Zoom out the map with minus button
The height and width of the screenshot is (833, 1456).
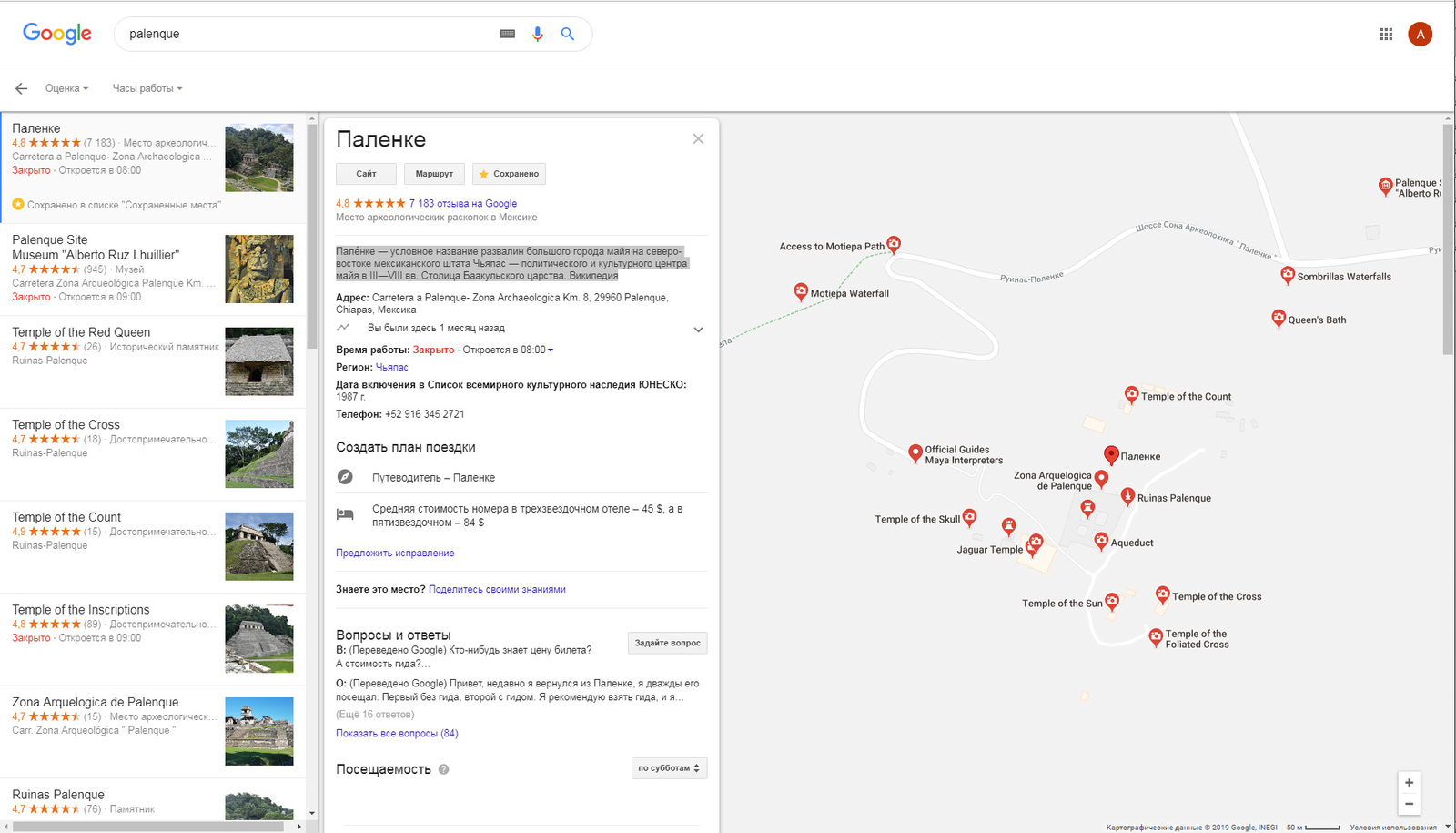pos(1409,804)
